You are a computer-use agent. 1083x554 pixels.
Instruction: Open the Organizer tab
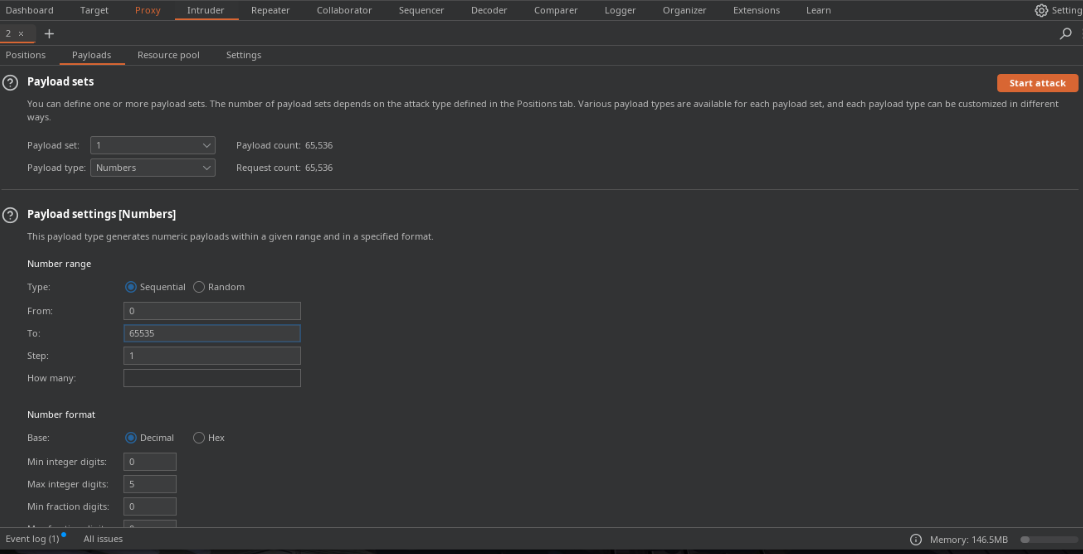[684, 10]
